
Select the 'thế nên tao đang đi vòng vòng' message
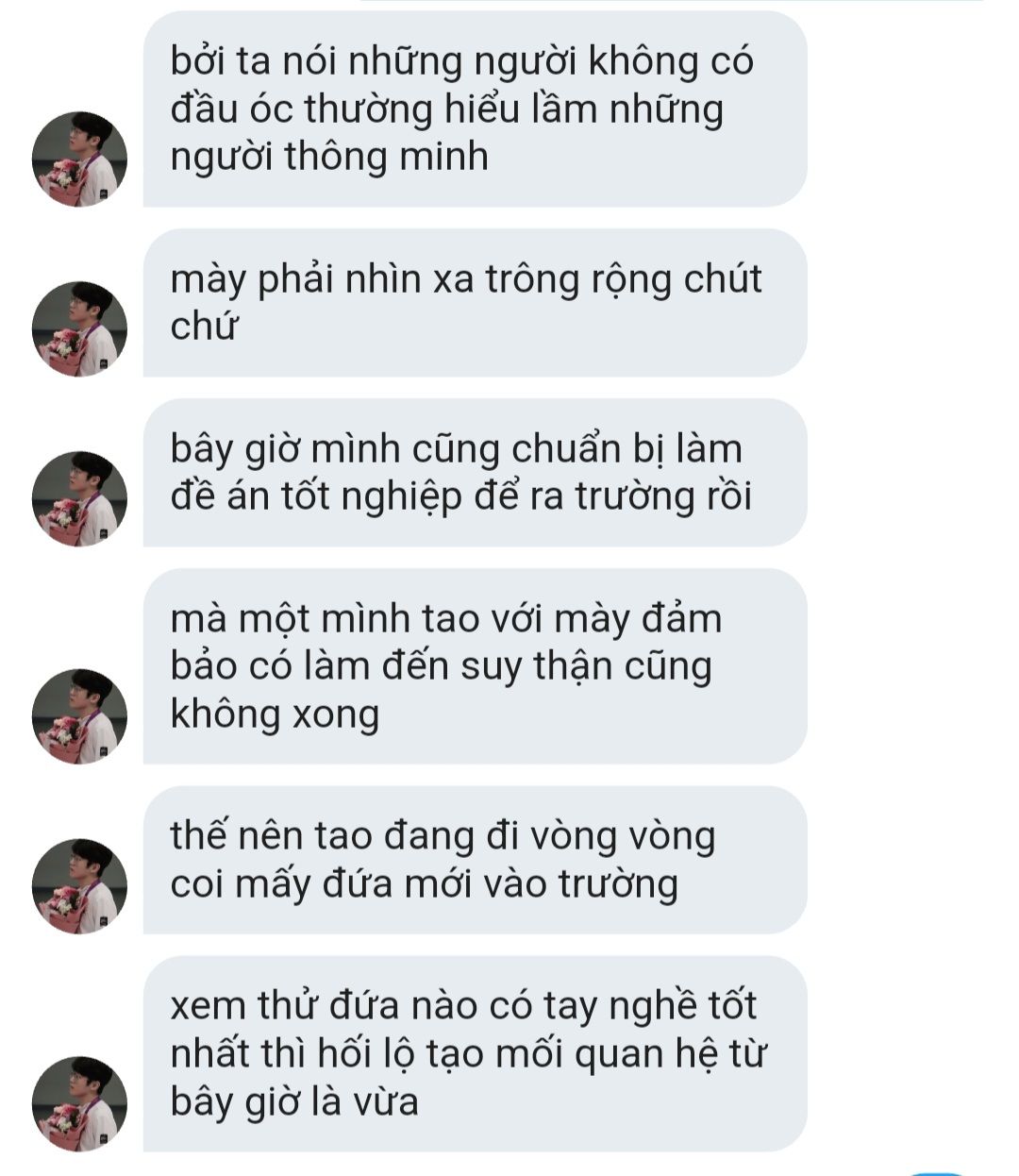tap(475, 860)
